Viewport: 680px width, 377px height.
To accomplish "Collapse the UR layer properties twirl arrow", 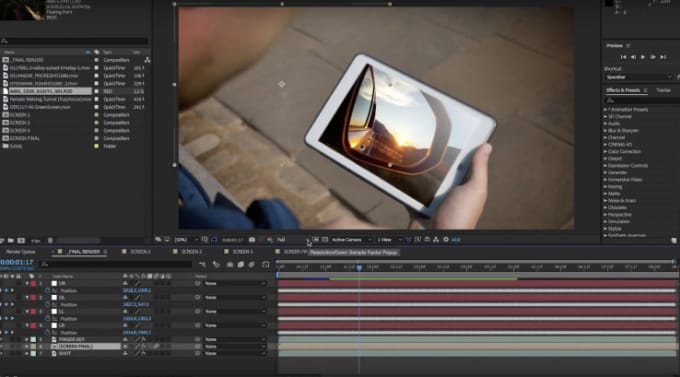I will tap(27, 283).
